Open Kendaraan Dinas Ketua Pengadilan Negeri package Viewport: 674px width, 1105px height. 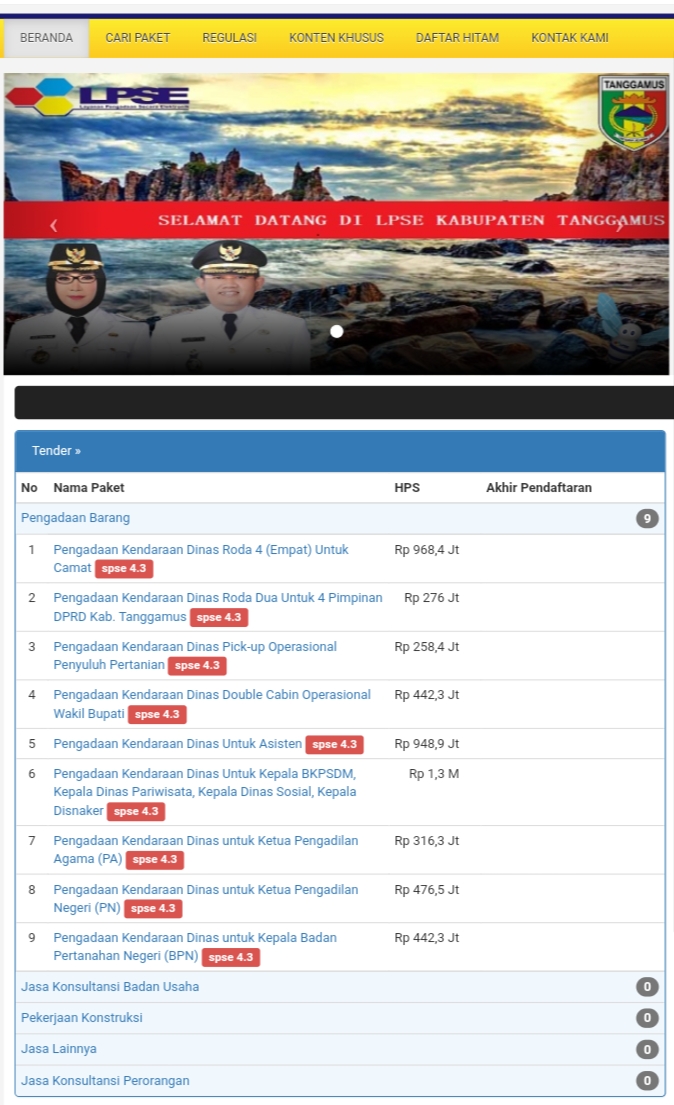pyautogui.click(x=205, y=890)
